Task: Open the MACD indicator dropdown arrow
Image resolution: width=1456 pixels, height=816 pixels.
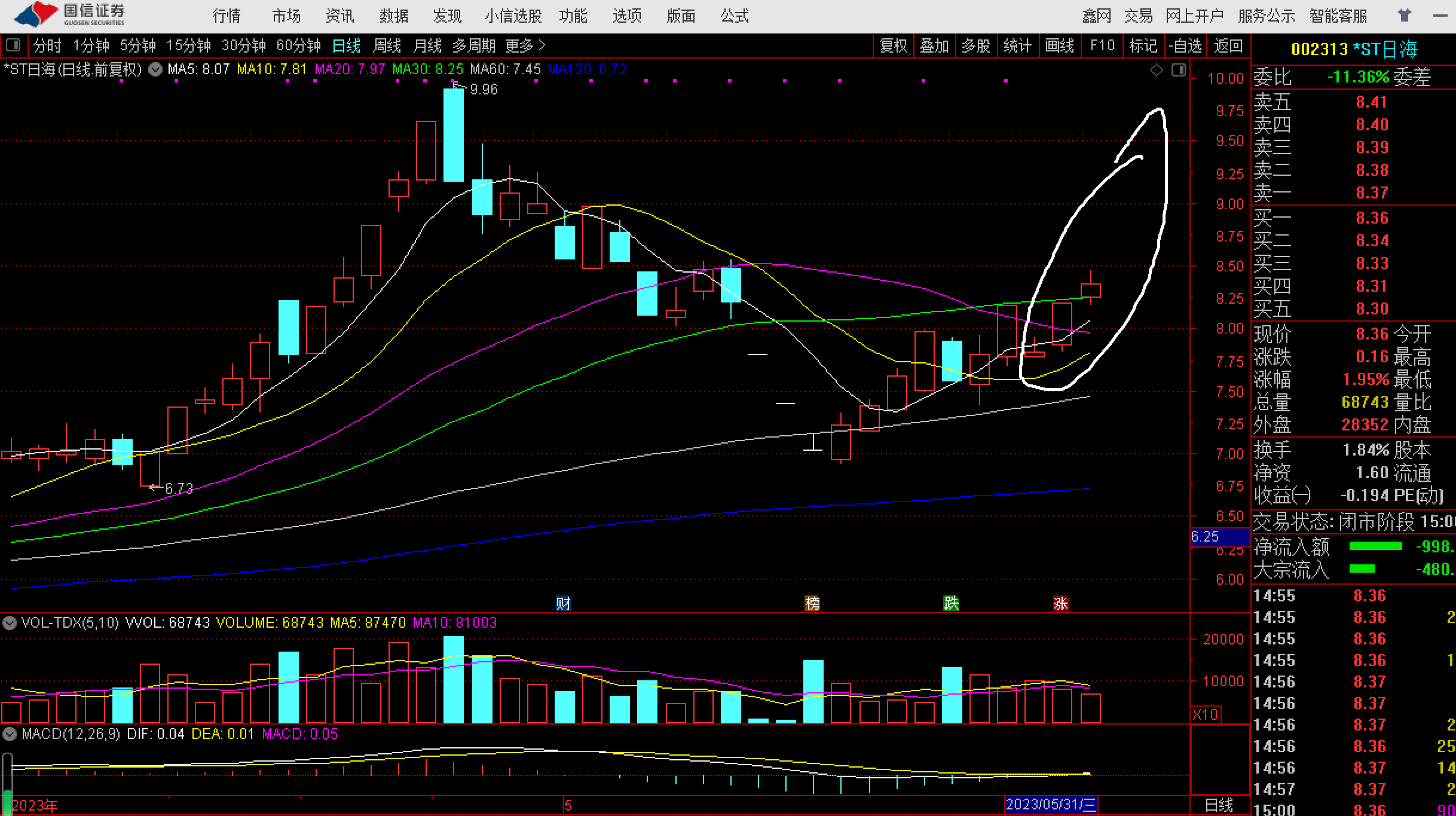Action: click(x=10, y=734)
